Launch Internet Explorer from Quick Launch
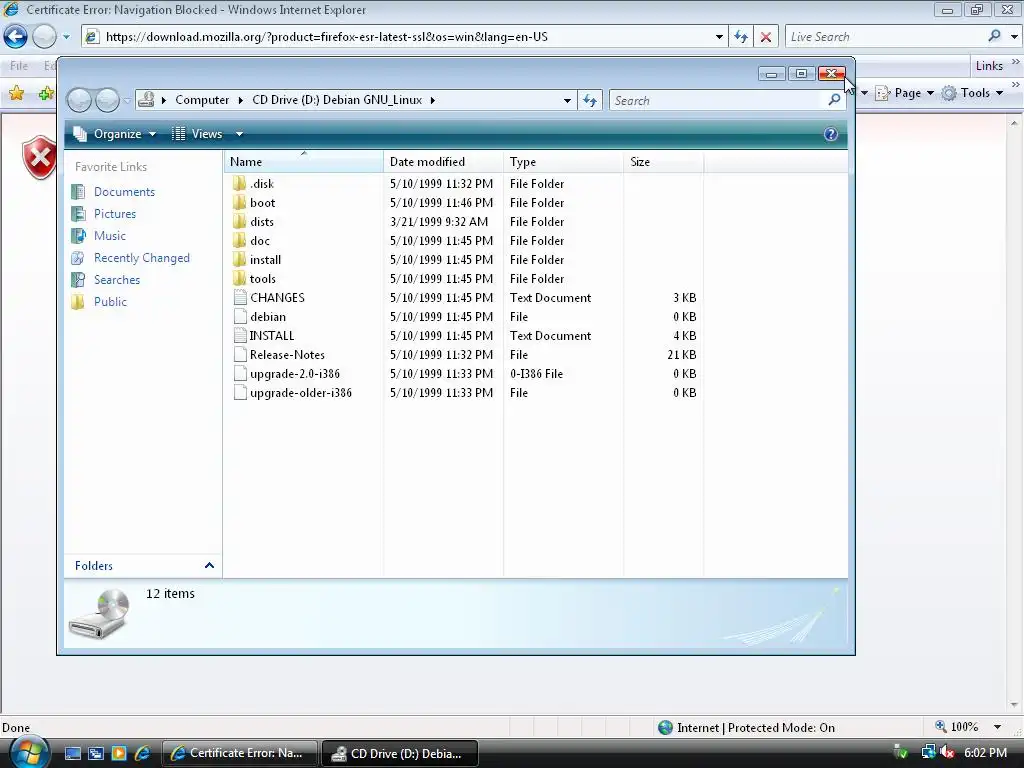The image size is (1024, 768). click(142, 753)
